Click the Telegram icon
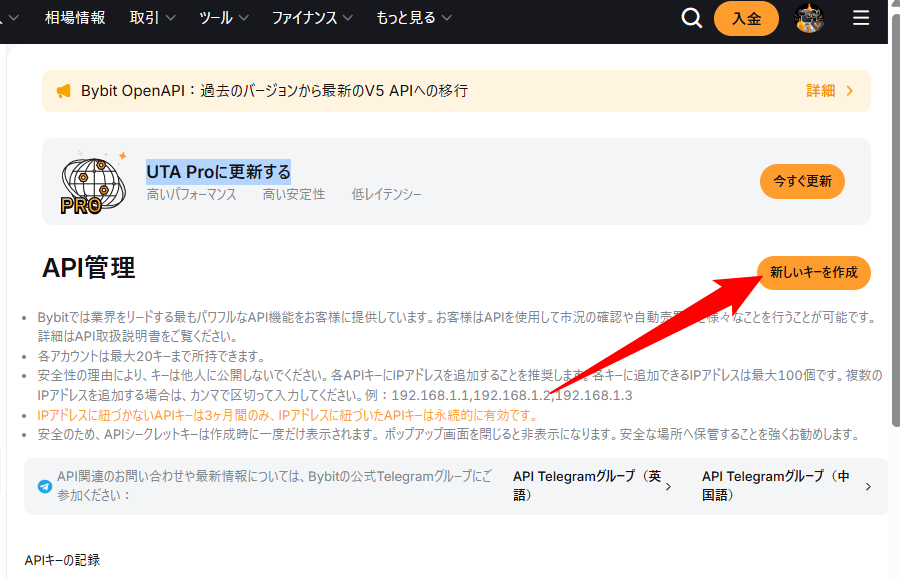The image size is (900, 578). coord(44,487)
